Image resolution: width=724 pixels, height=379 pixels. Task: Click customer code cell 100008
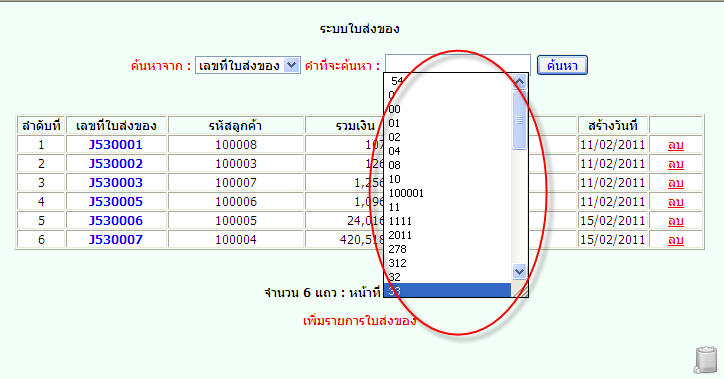(236, 144)
